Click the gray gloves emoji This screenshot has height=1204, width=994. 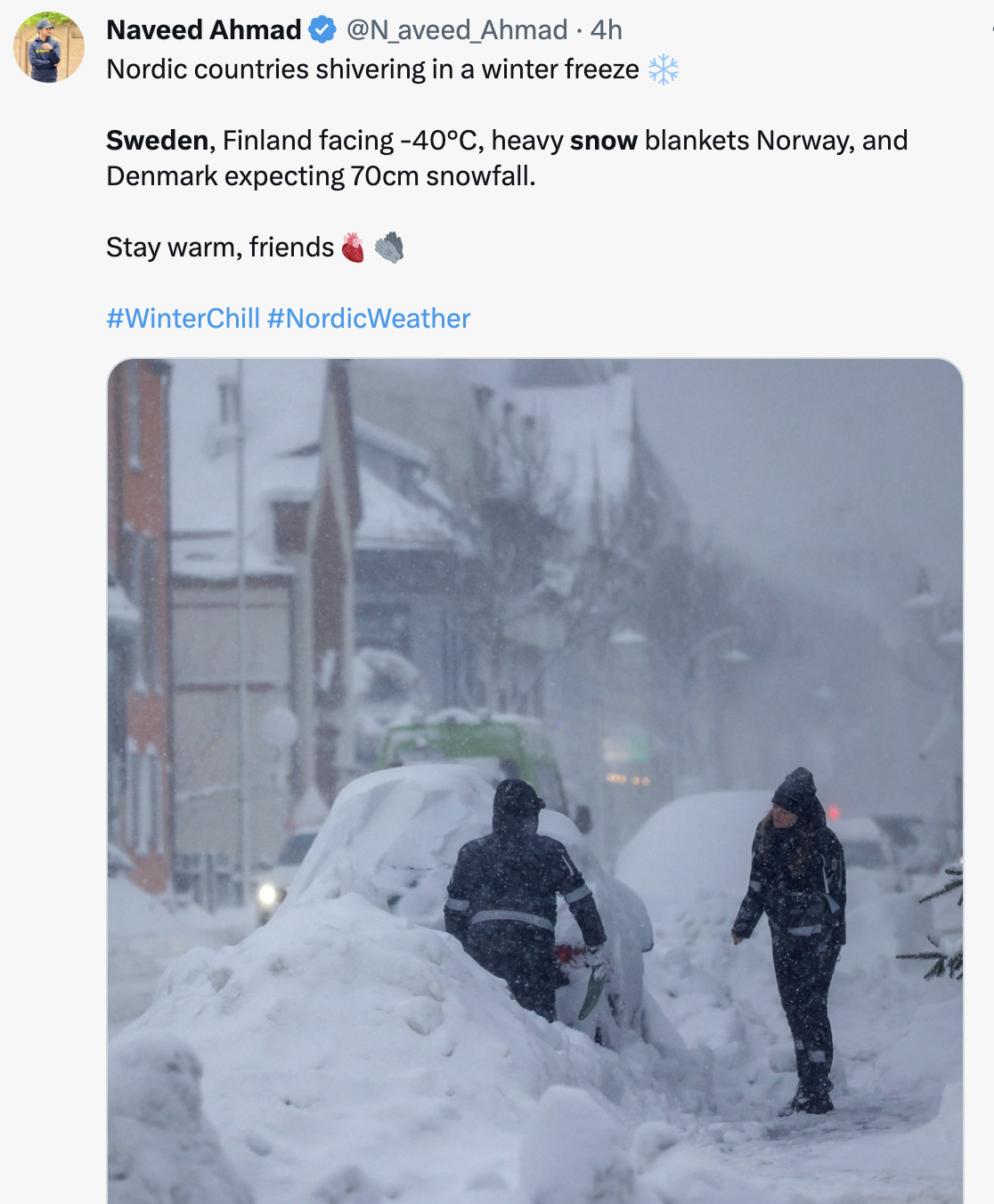point(389,248)
